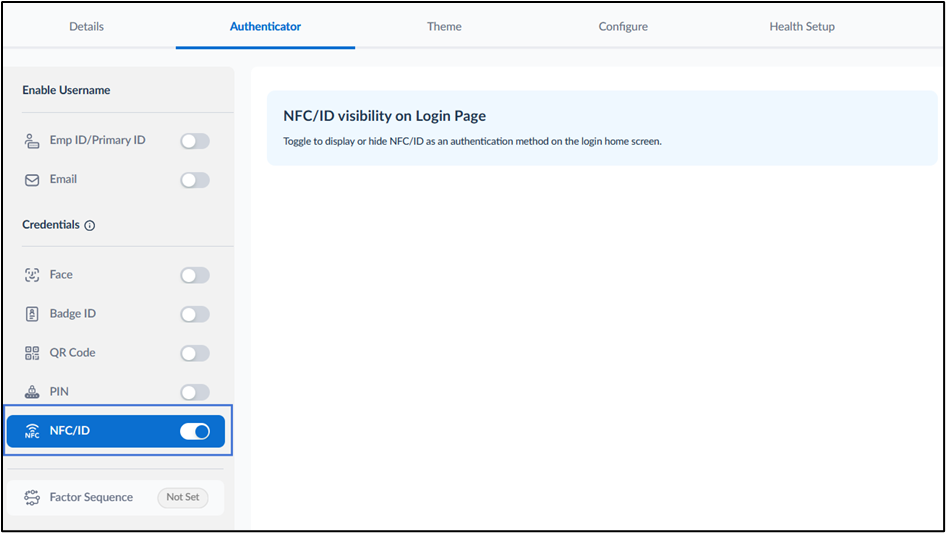Click the Badge ID card icon
Screen dimensions: 946x533
click(32, 314)
